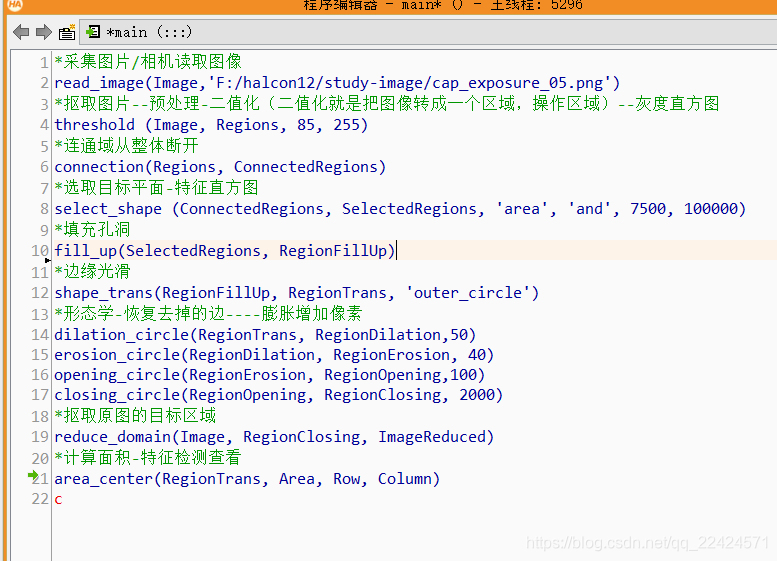
Task: Click line number 17 in the gutter
Action: point(40,395)
